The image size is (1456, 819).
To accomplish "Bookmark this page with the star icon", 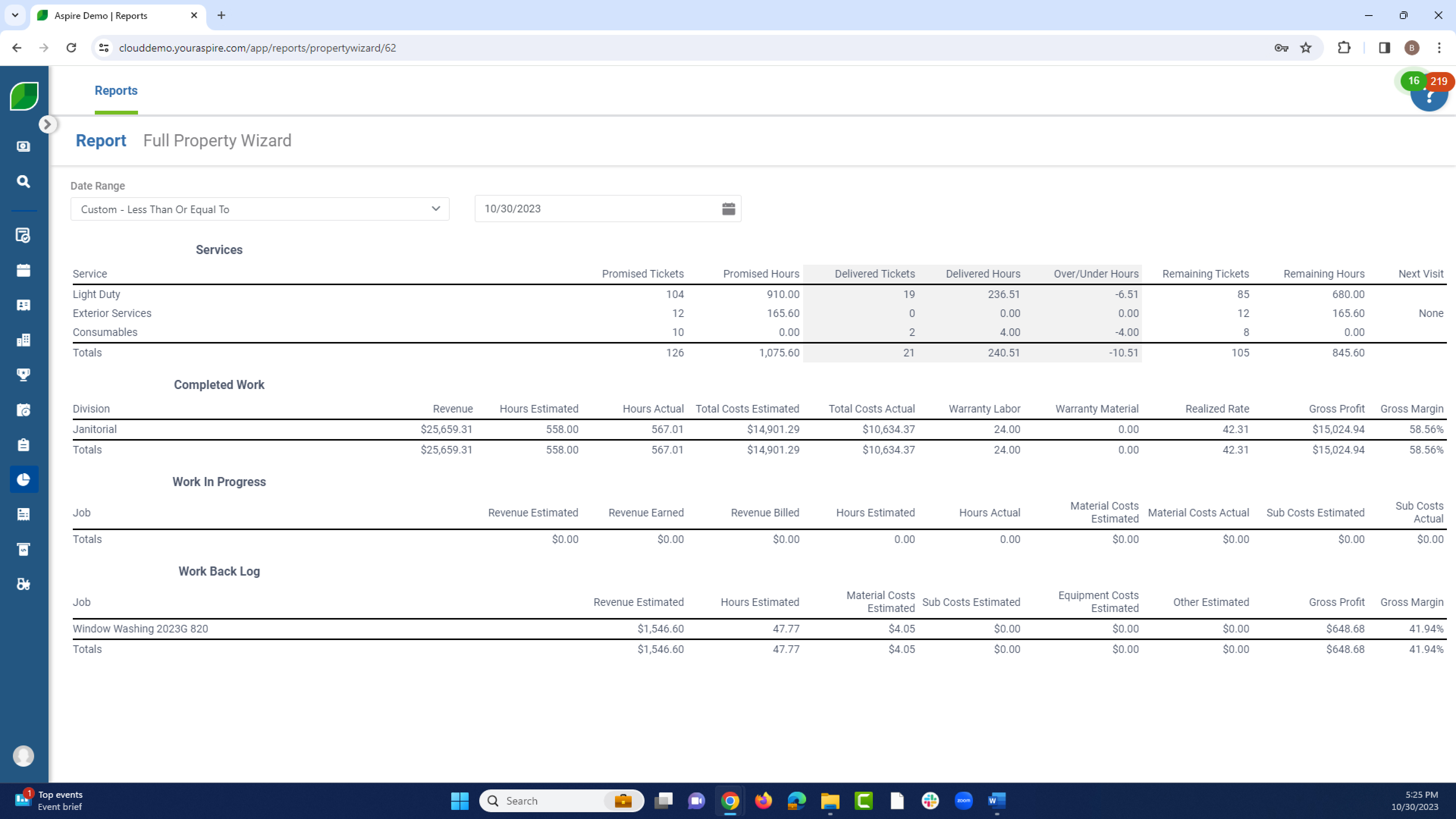I will [x=1305, y=47].
